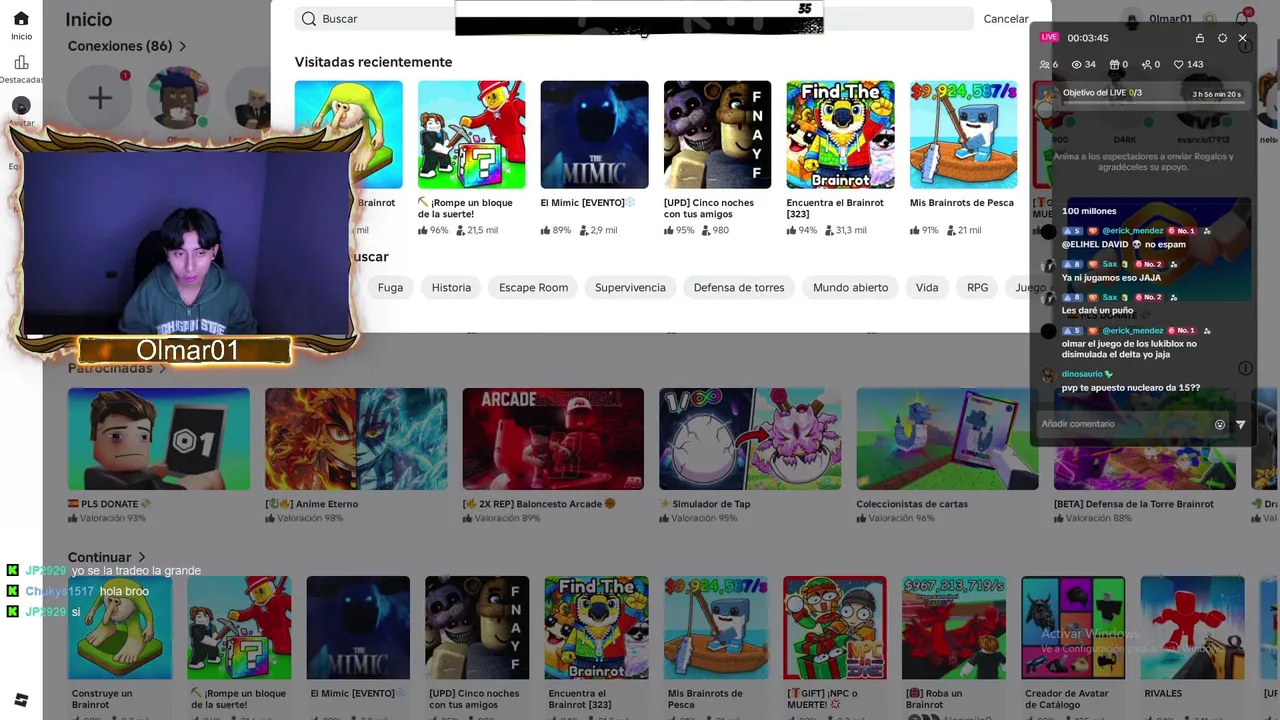Click Roblox logo icon at sidebar bottom
The width and height of the screenshot is (1280, 720).
21,700
